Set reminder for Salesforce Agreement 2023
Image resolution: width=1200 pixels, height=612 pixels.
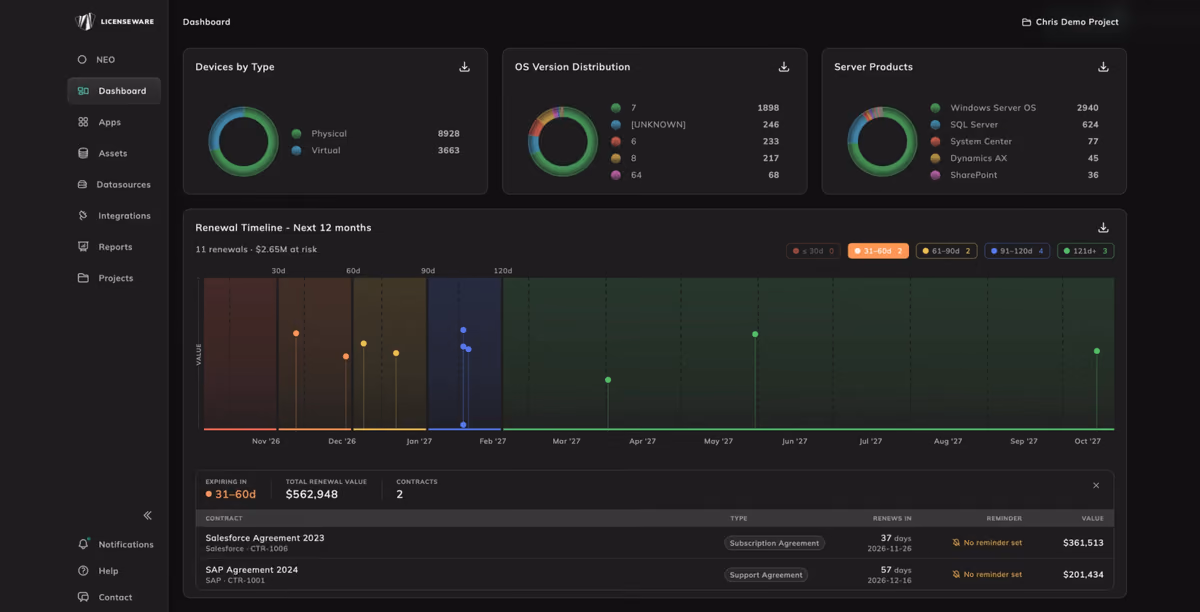(987, 543)
